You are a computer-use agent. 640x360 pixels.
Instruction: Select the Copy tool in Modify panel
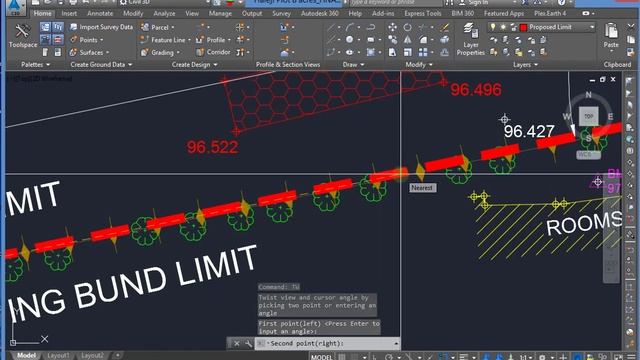[x=392, y=40]
